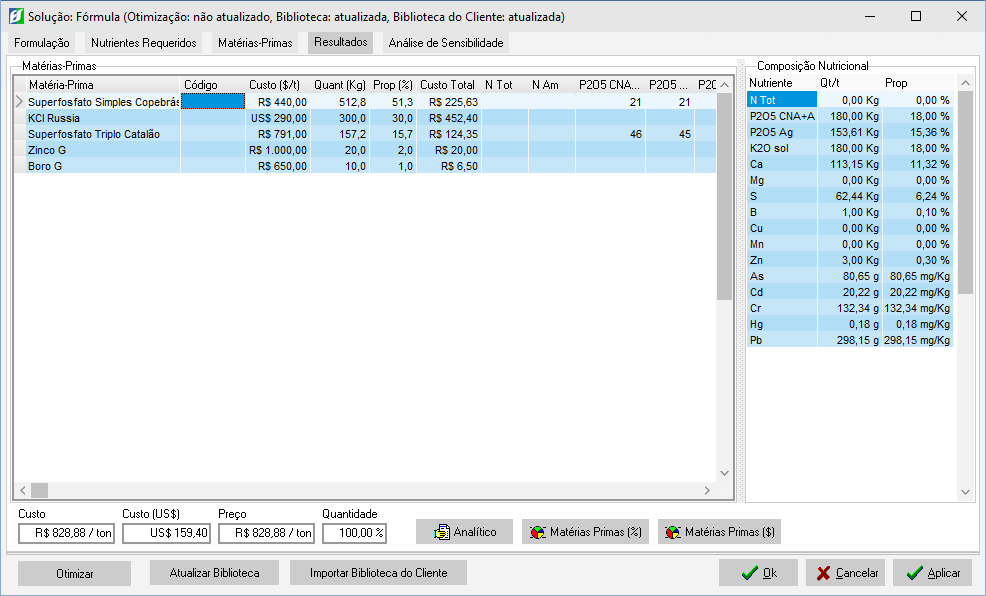Open the Nutrientes Requeridos tab

click(143, 43)
